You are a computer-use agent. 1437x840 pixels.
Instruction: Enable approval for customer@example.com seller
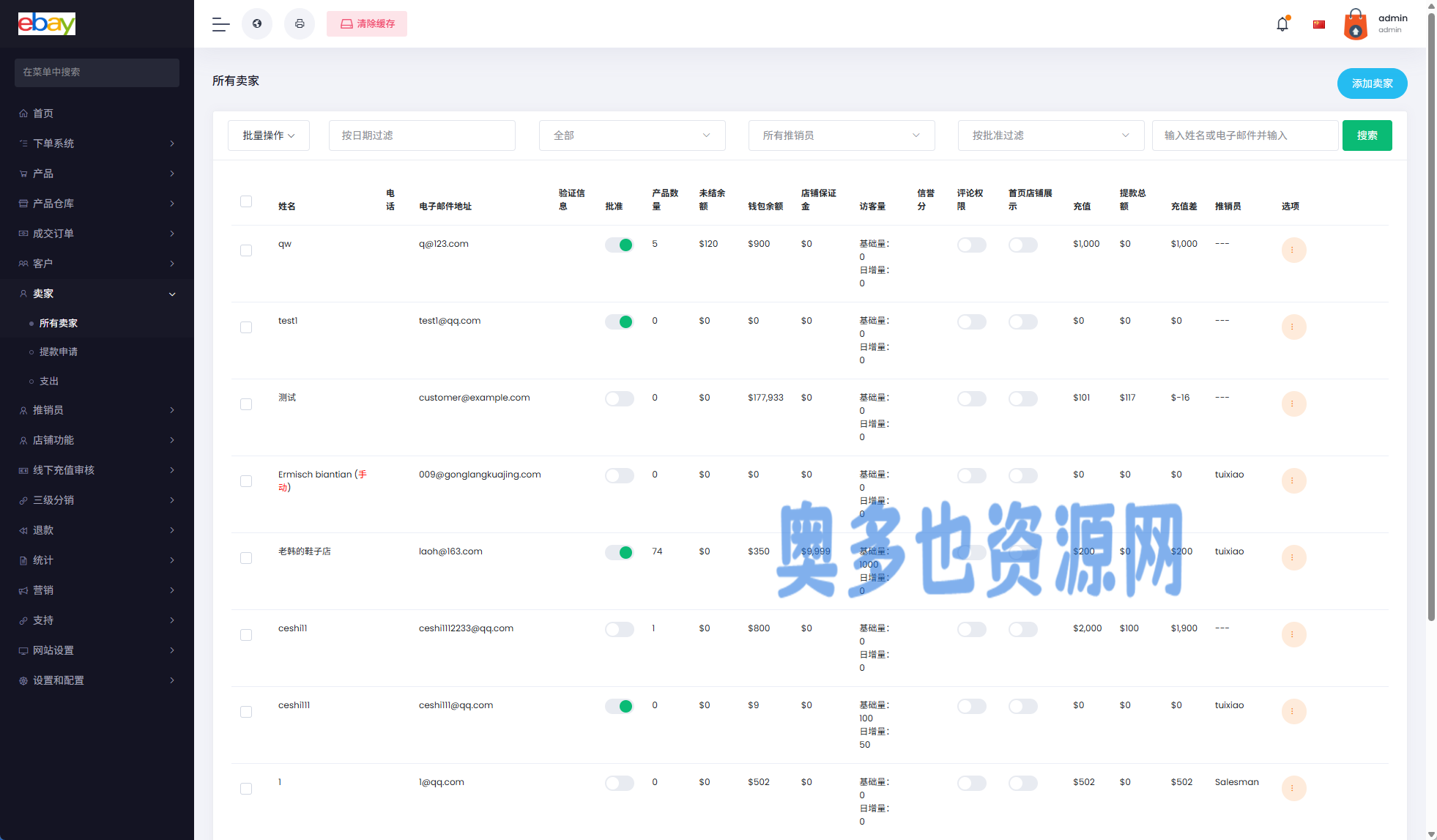tap(619, 398)
